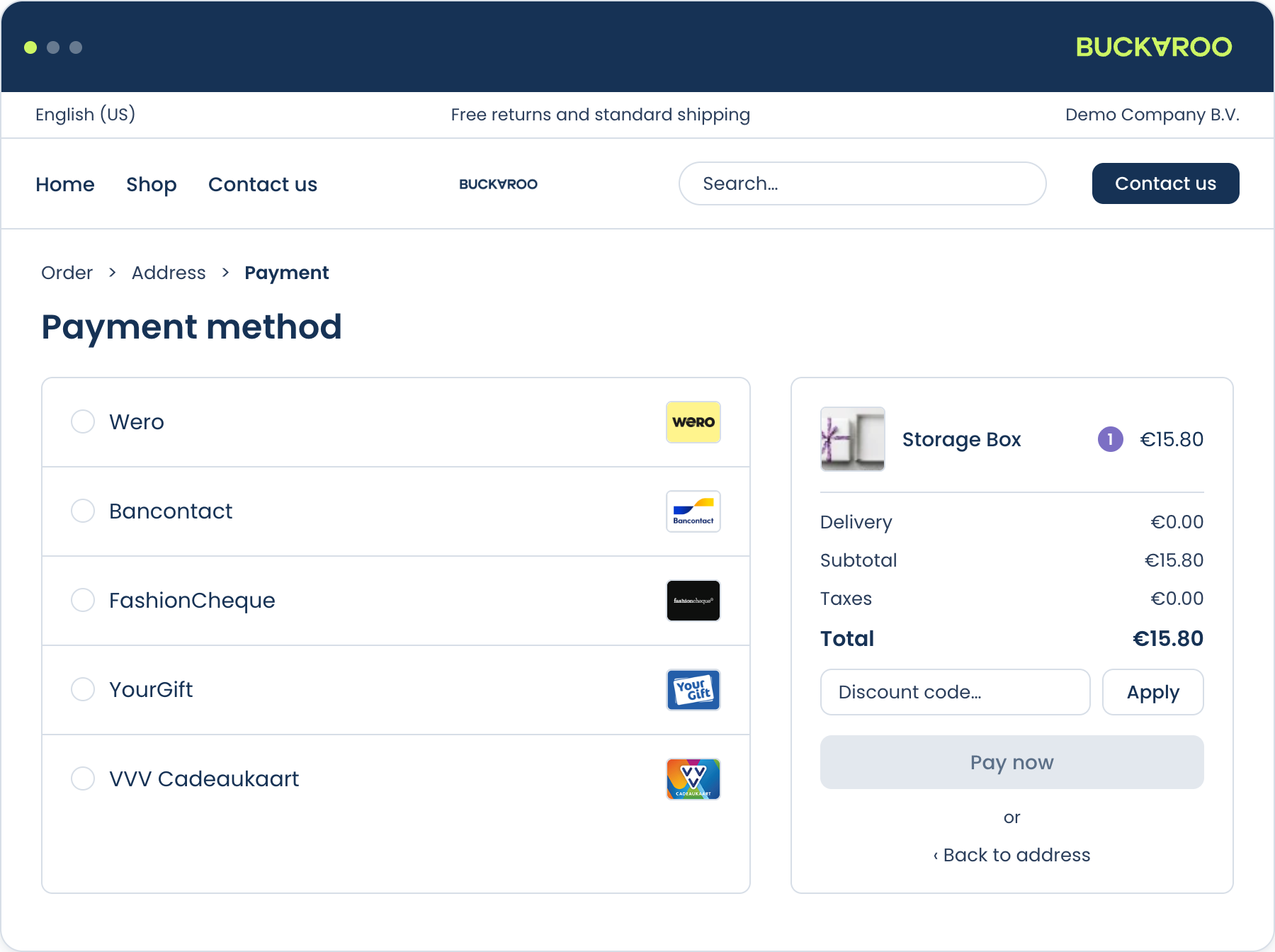Click the 'Delivery' row label
Viewport: 1275px width, 952px height.
(856, 522)
